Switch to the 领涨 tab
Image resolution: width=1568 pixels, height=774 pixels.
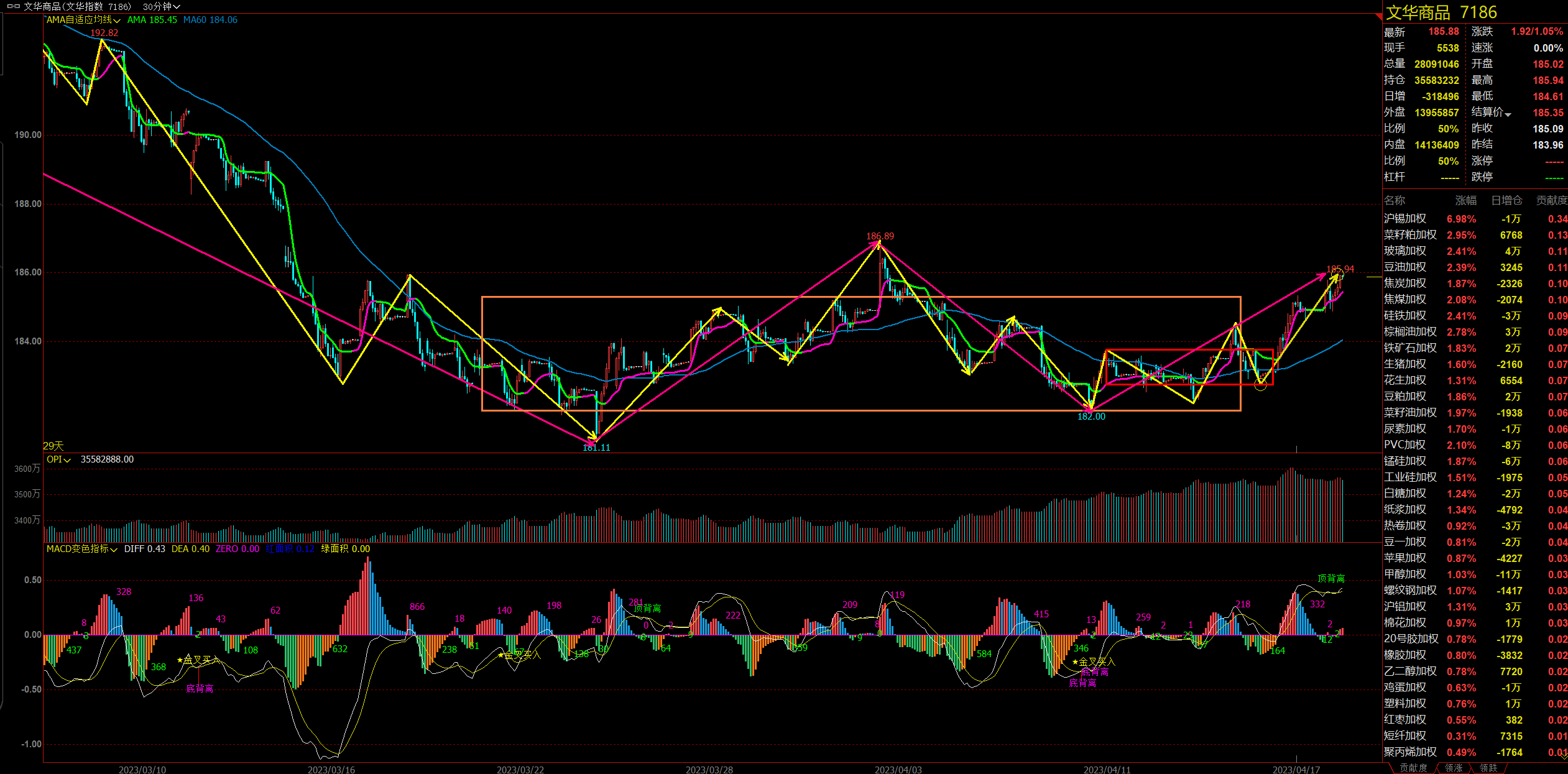click(1453, 768)
